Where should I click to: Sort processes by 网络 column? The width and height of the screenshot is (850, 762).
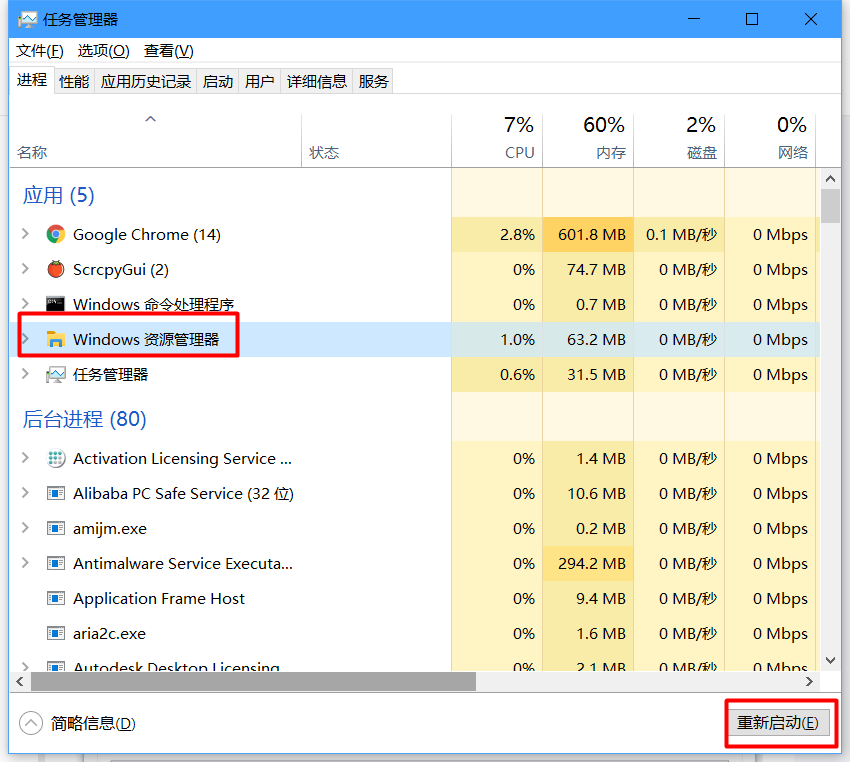pyautogui.click(x=770, y=140)
